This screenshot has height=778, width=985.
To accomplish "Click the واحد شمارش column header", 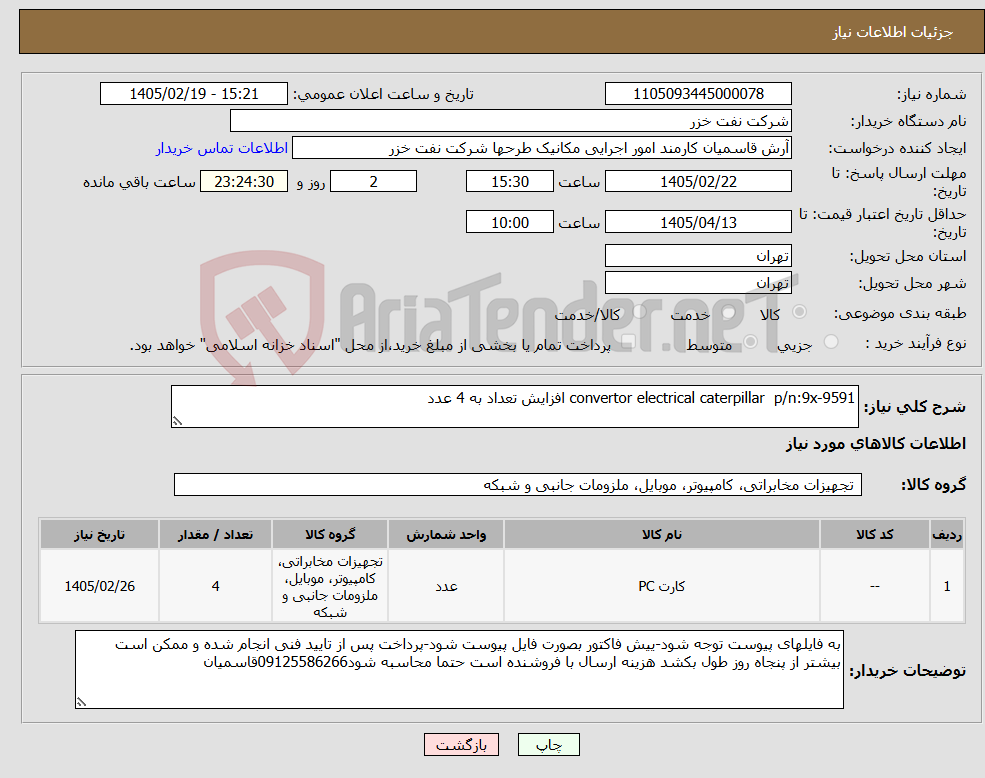I will click(x=446, y=534).
